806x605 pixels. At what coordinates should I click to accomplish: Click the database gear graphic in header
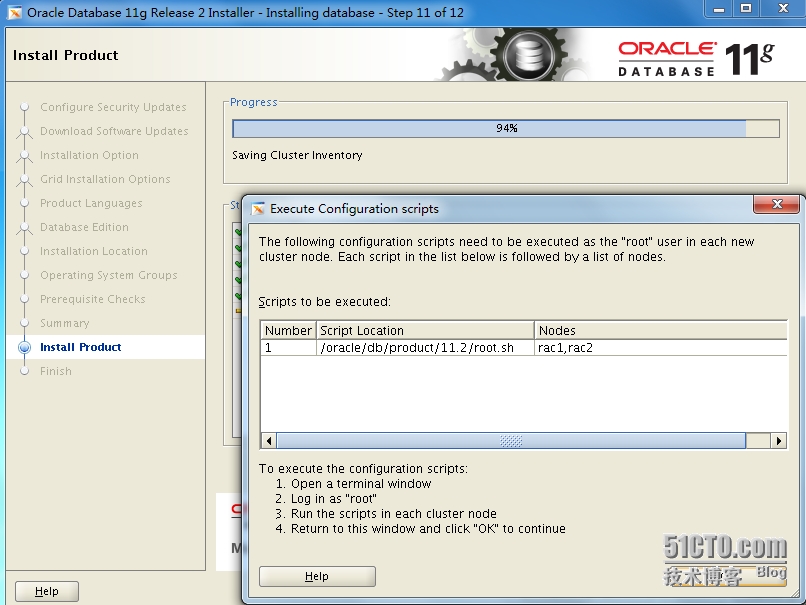click(528, 56)
